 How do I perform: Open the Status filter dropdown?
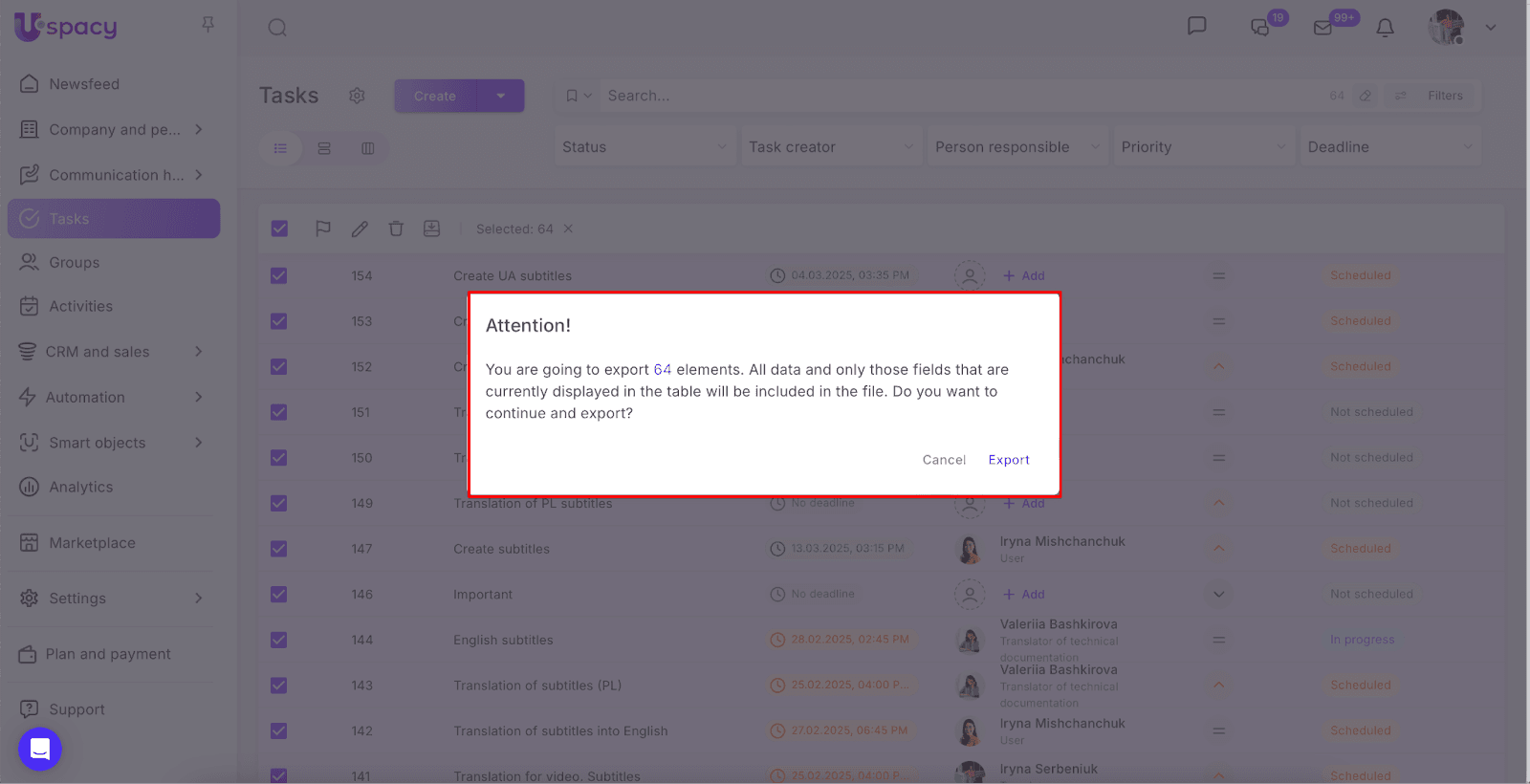pyautogui.click(x=644, y=147)
